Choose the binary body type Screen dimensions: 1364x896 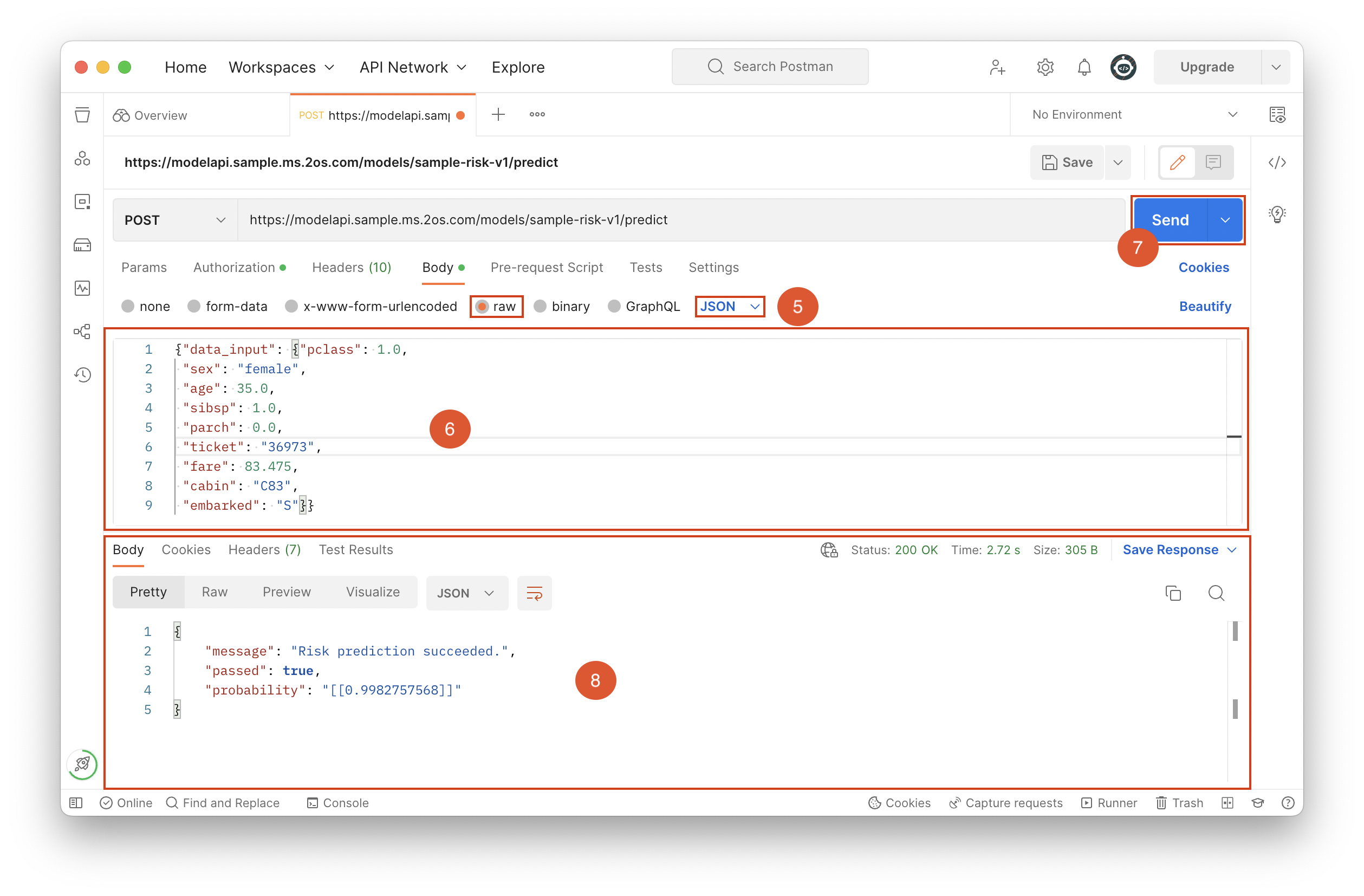coord(540,307)
